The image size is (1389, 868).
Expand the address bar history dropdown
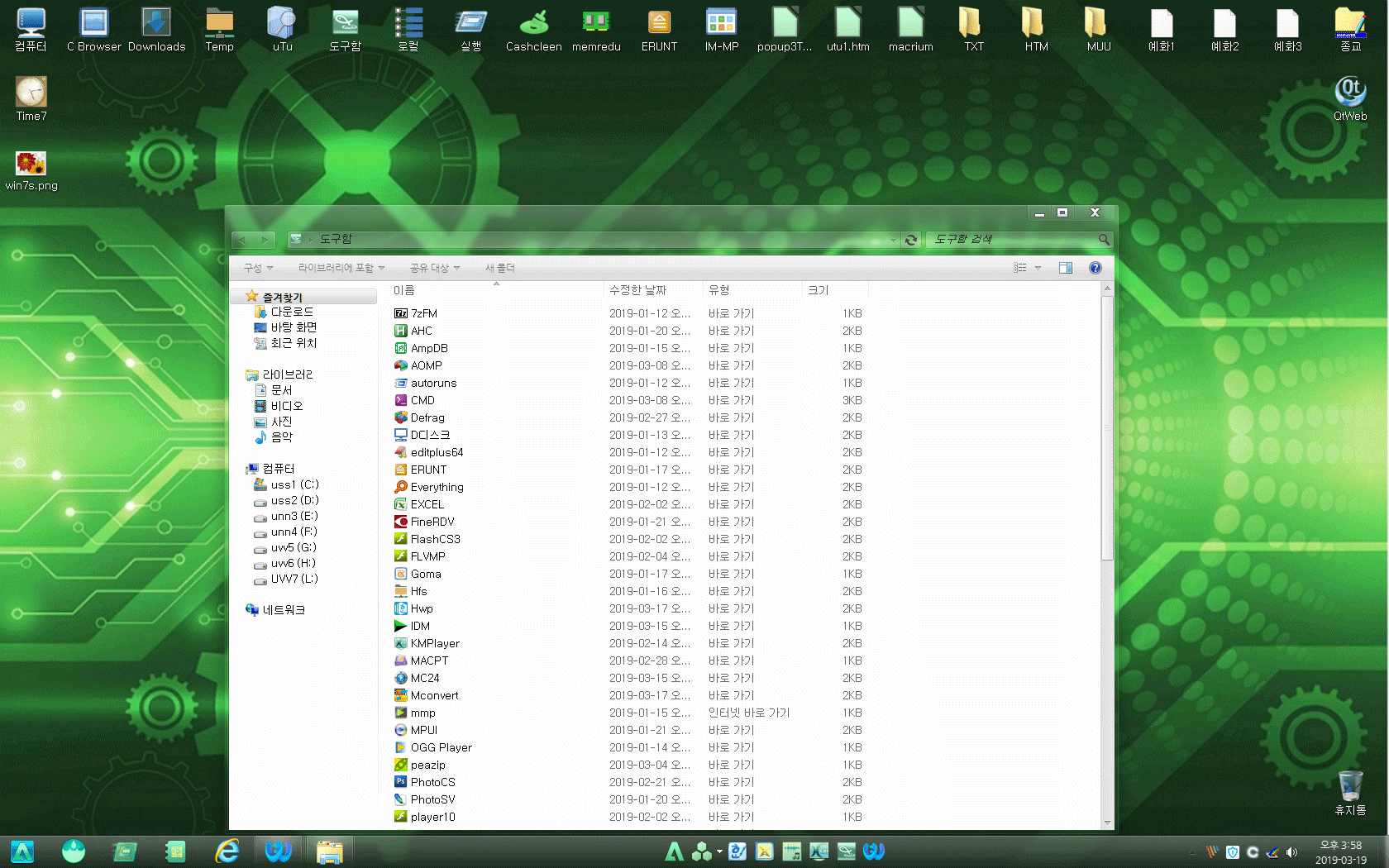click(x=893, y=240)
